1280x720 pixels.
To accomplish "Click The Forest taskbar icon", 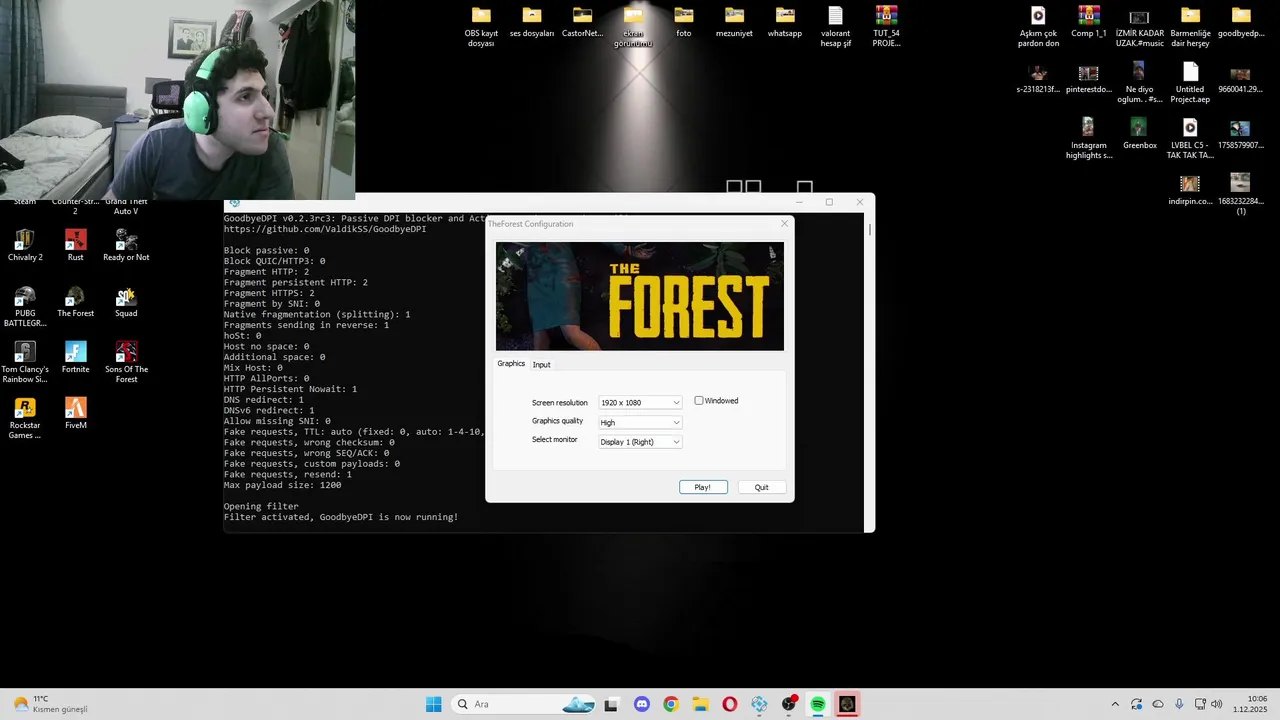I will coord(847,704).
